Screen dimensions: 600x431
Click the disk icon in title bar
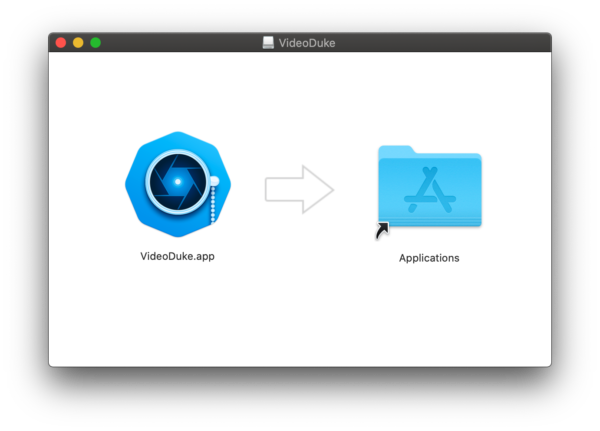pyautogui.click(x=268, y=42)
